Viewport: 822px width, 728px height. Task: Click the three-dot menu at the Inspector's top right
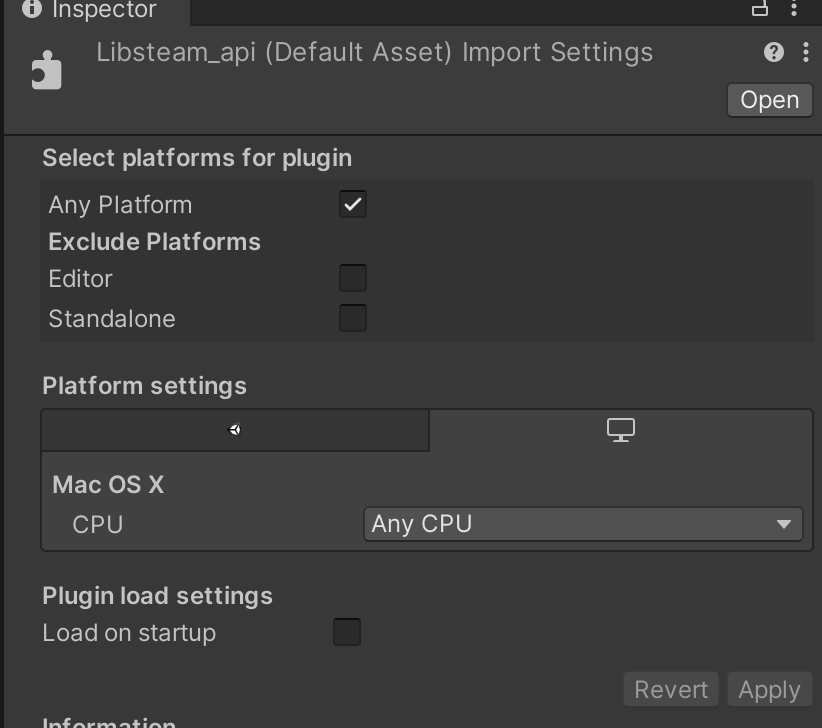pyautogui.click(x=795, y=9)
